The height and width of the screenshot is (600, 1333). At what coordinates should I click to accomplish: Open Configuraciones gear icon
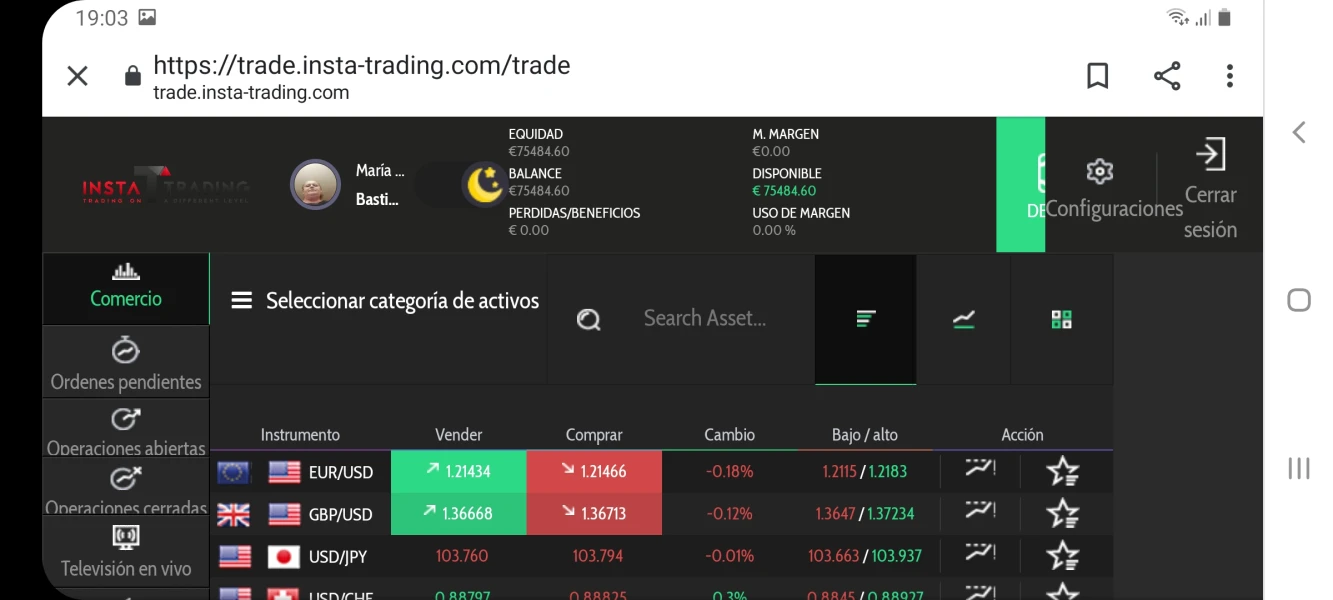click(x=1099, y=172)
